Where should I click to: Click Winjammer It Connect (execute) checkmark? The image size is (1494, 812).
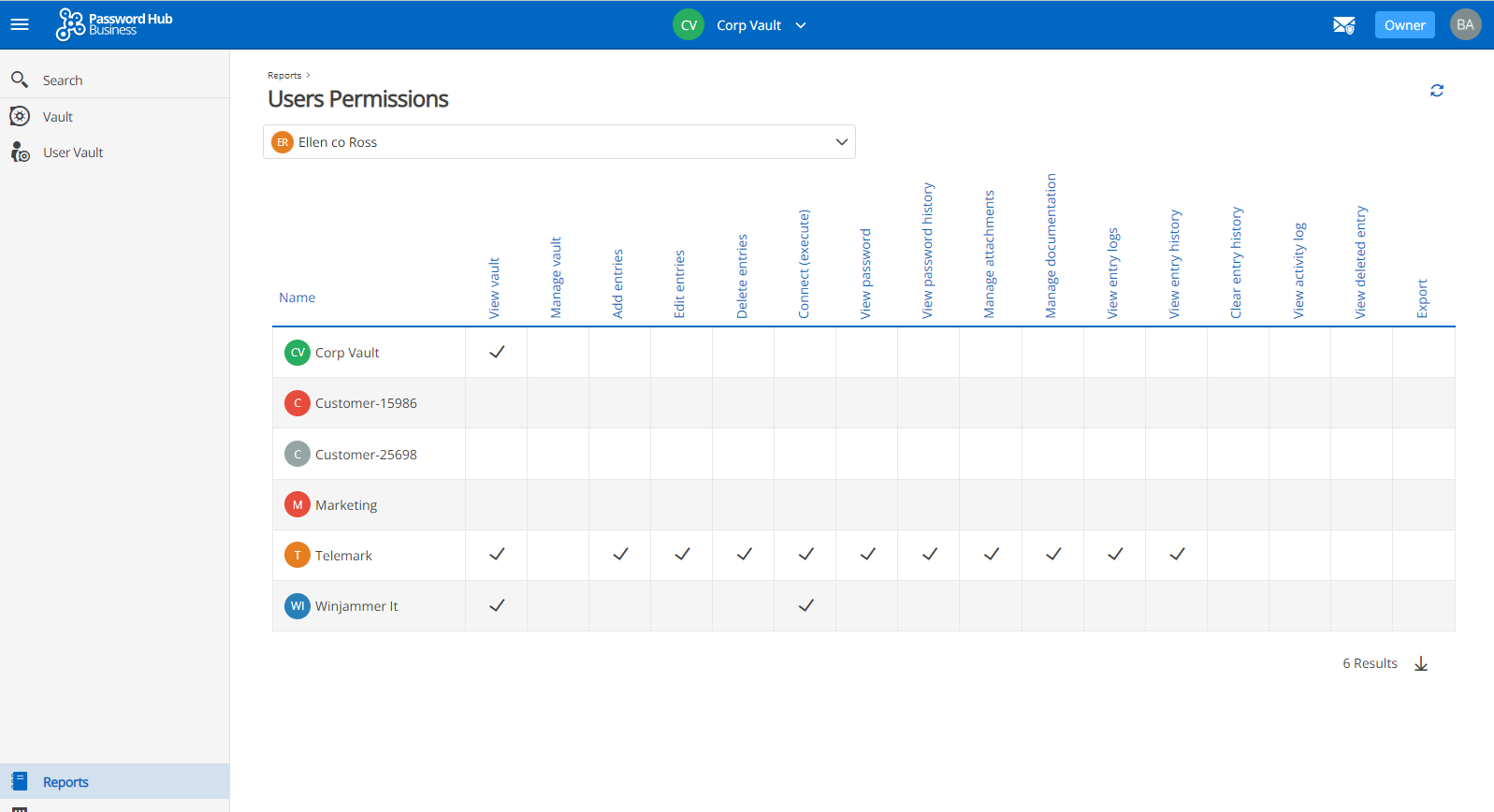(805, 606)
